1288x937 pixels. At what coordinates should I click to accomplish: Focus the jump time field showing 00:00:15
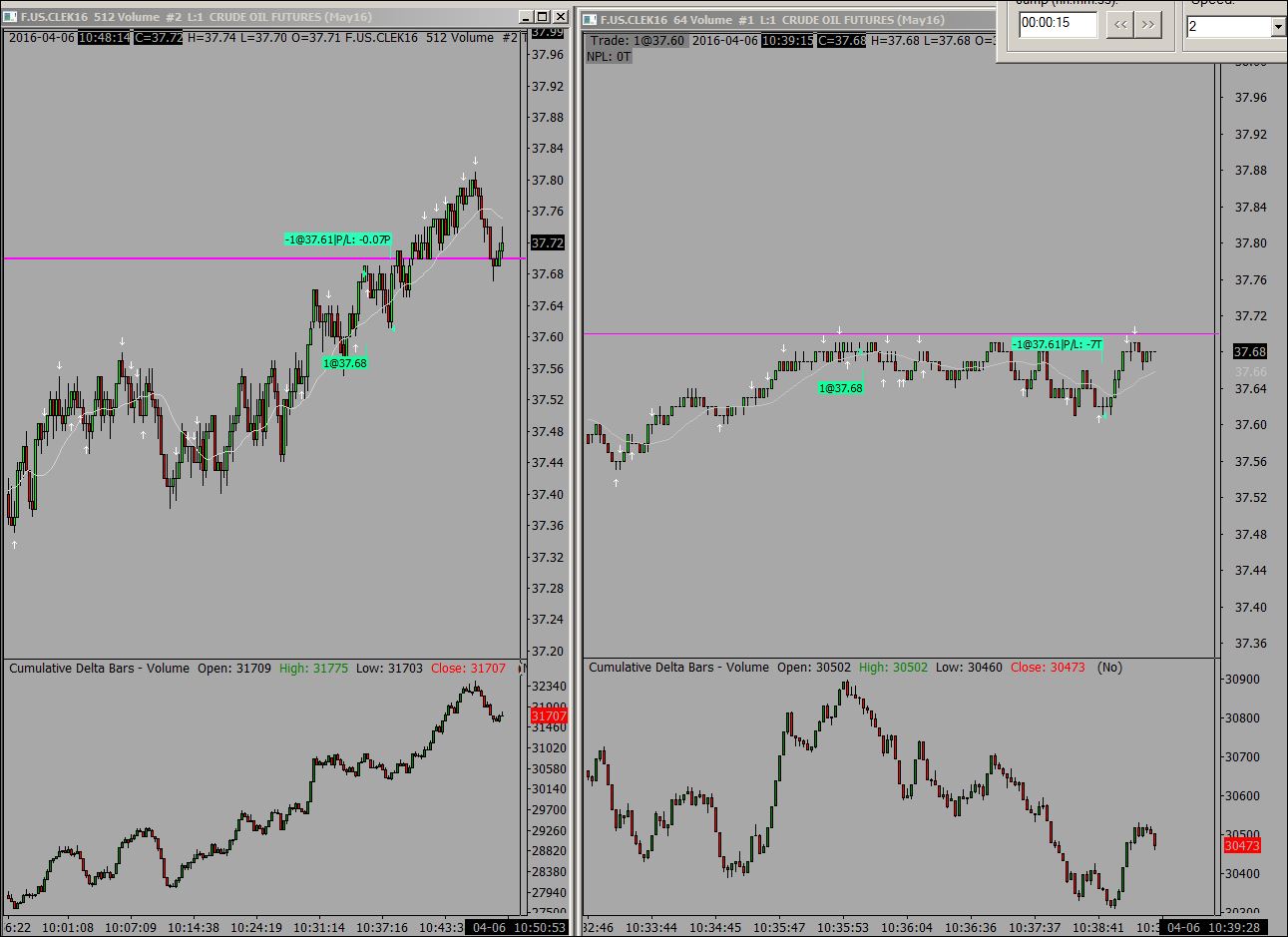point(1058,25)
